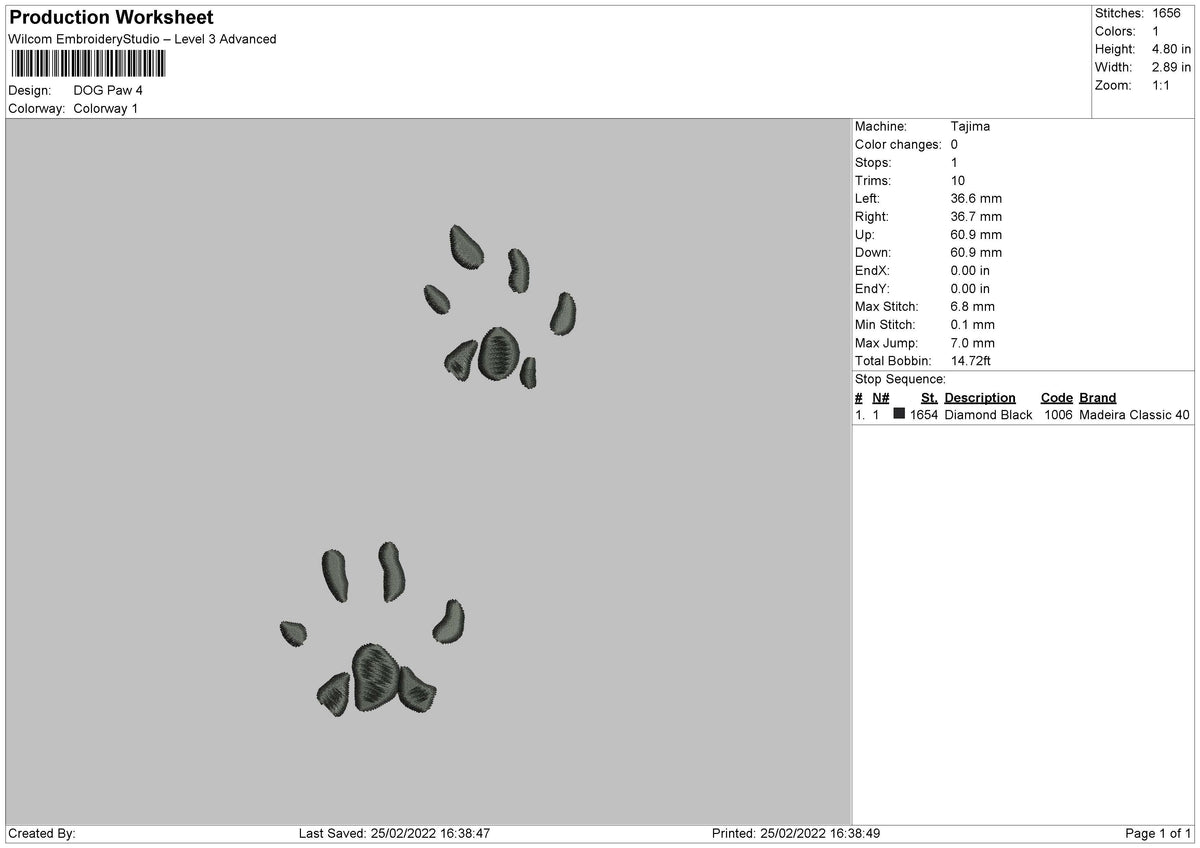Image resolution: width=1200 pixels, height=848 pixels.
Task: Click the Production Worksheet heading
Action: pyautogui.click(x=111, y=18)
